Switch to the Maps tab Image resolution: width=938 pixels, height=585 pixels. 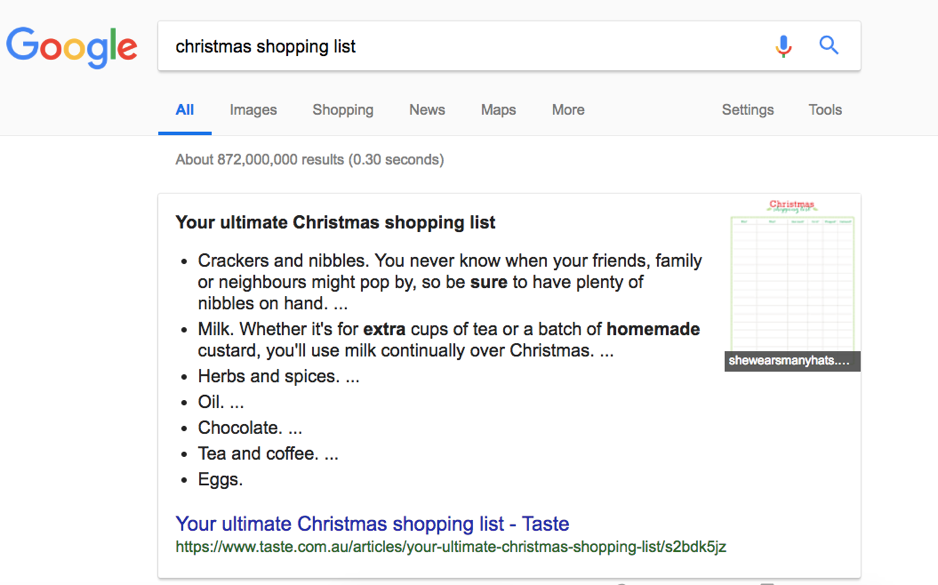[498, 110]
